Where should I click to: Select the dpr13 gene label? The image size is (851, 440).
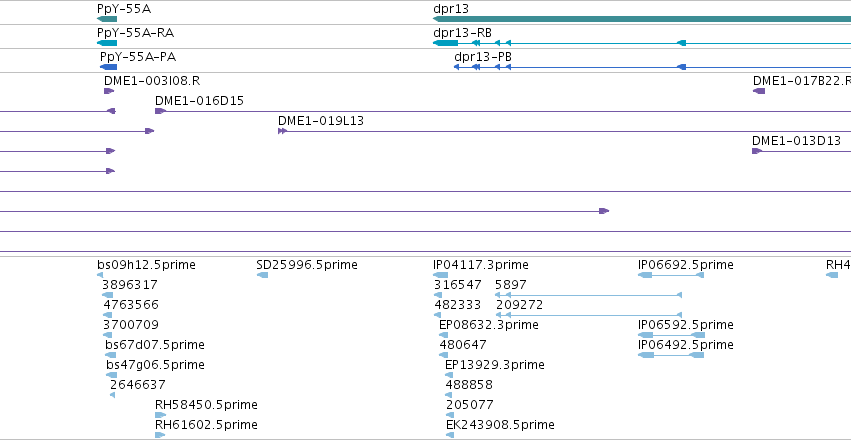pyautogui.click(x=451, y=9)
